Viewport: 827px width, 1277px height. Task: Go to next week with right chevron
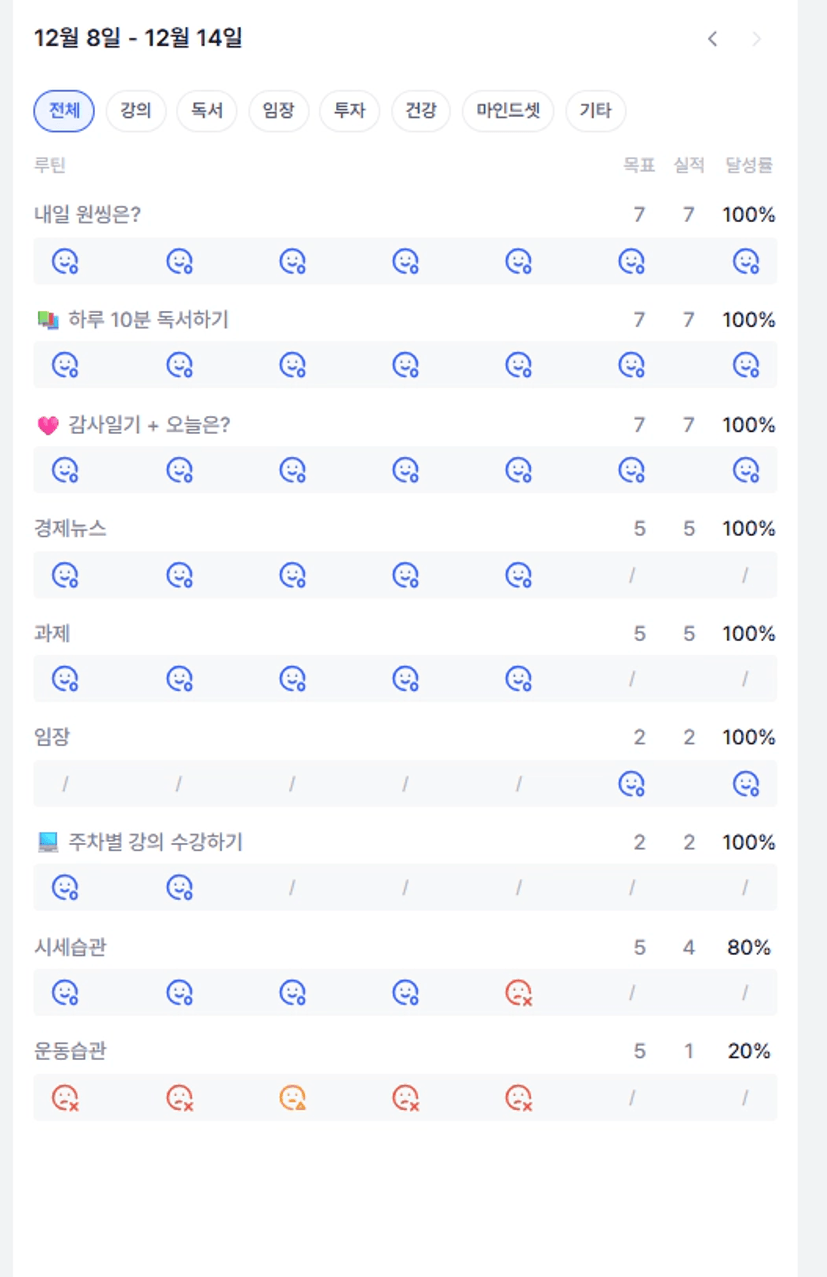(756, 39)
